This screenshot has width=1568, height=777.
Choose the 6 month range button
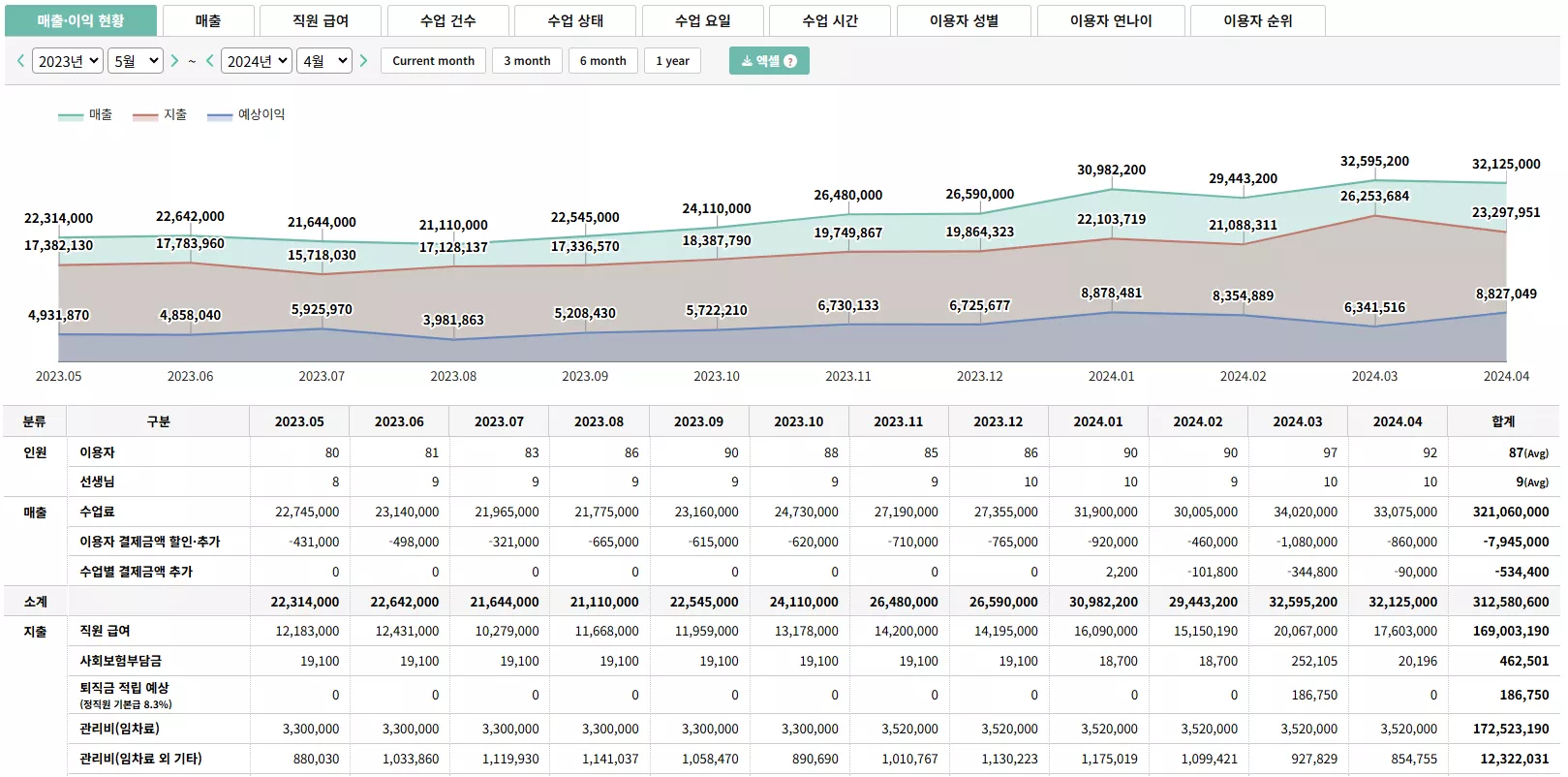point(602,61)
